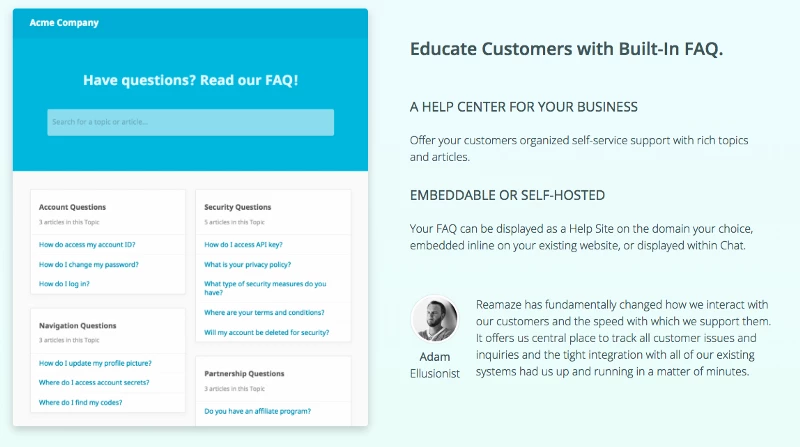The height and width of the screenshot is (447, 800).
Task: Open 'Where are your terms and conditions?'
Action: coord(264,313)
